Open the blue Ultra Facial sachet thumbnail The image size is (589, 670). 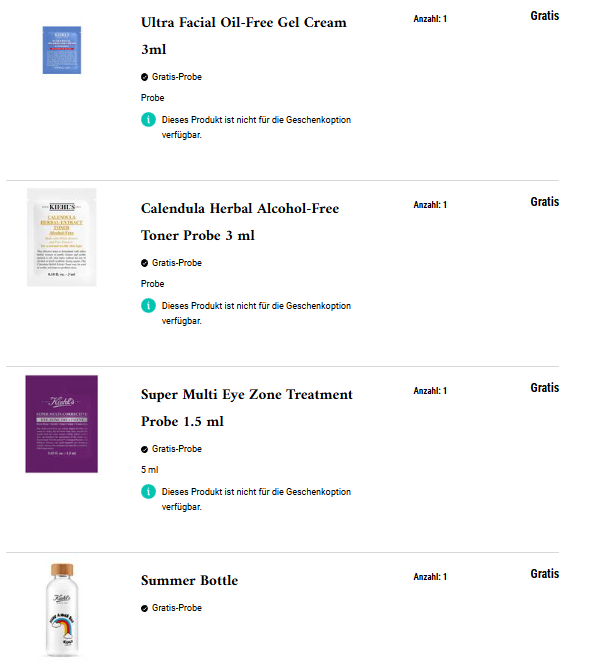[62, 50]
